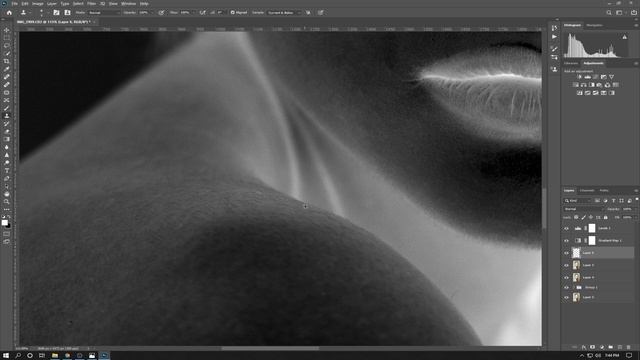640x360 pixels.
Task: Open the tool preset picker arrow
Action: tap(30, 13)
